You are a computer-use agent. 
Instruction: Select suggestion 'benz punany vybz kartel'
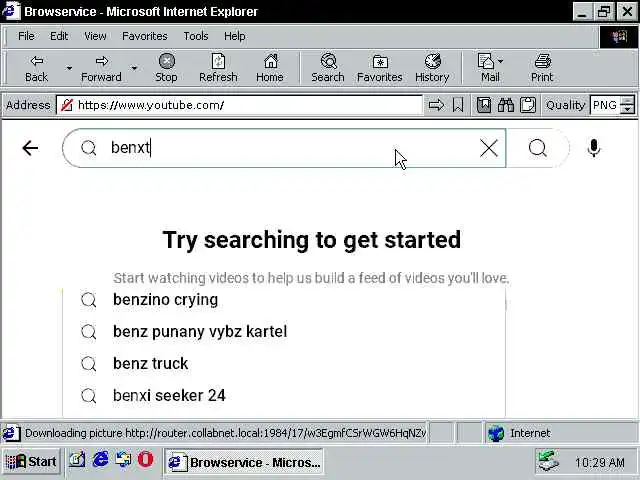point(284,331)
